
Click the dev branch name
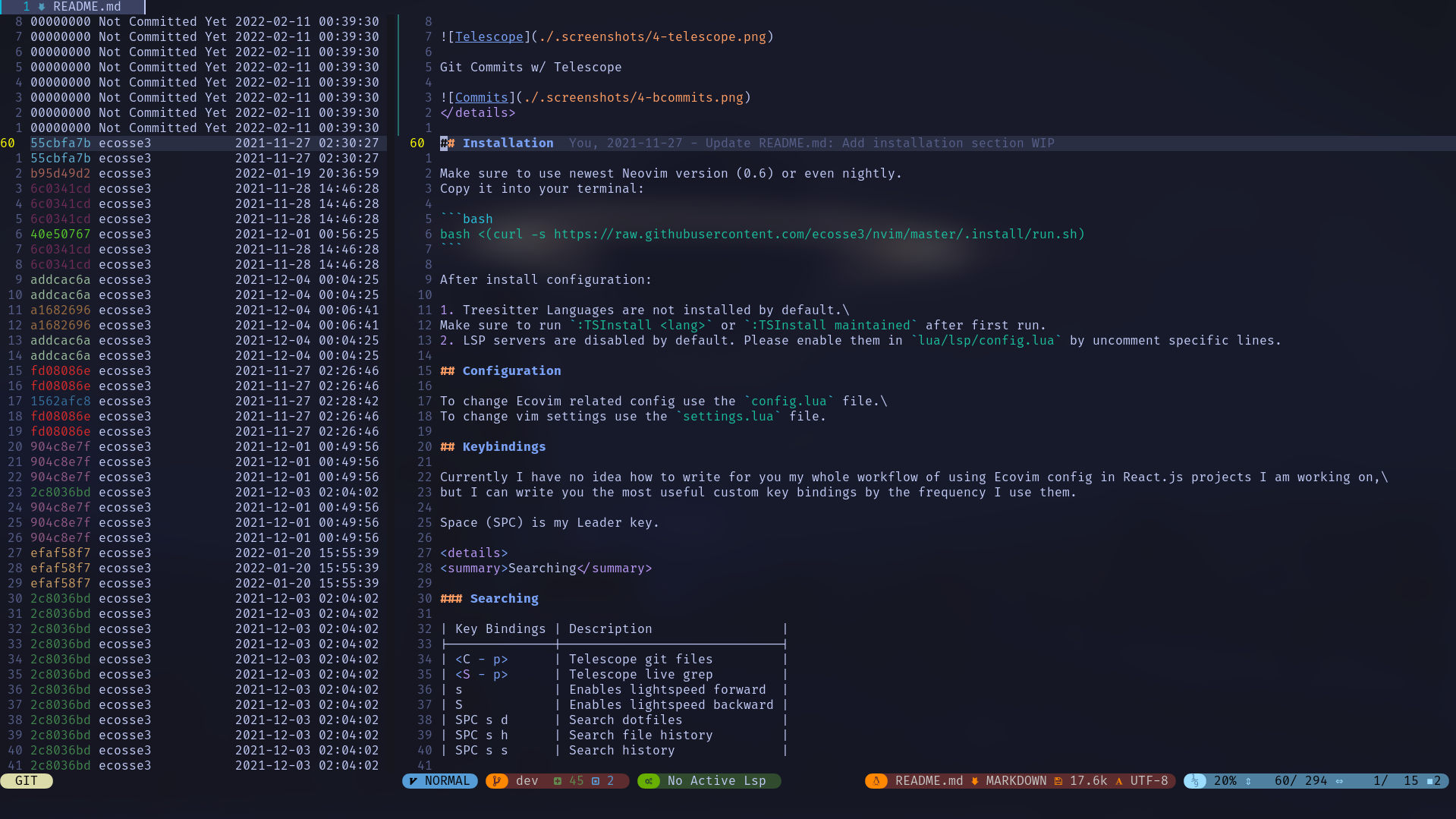click(527, 781)
